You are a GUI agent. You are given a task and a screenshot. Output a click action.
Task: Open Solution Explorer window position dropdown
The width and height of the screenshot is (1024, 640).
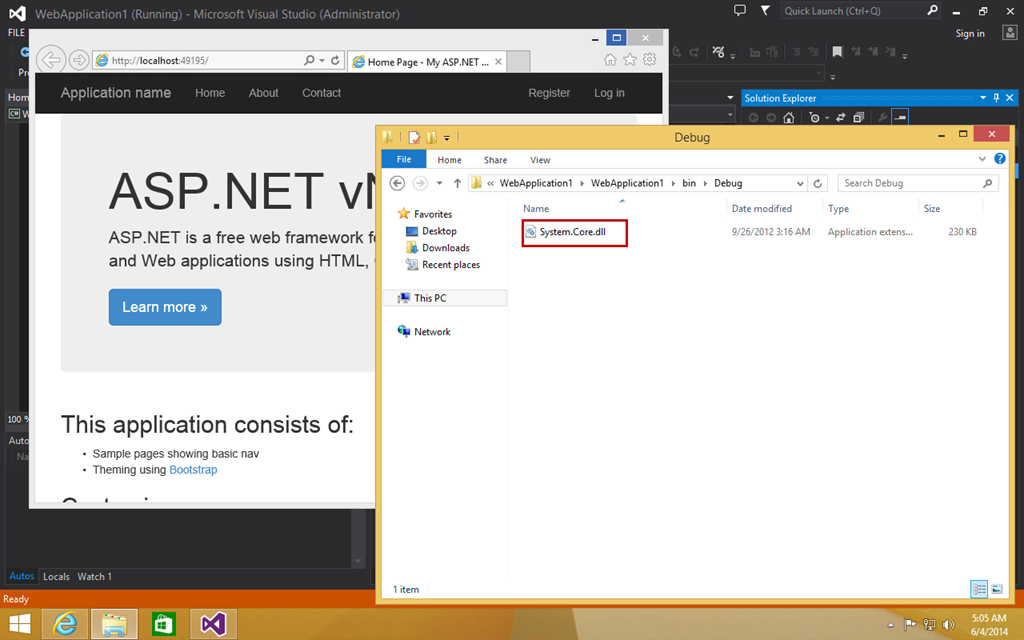point(983,98)
